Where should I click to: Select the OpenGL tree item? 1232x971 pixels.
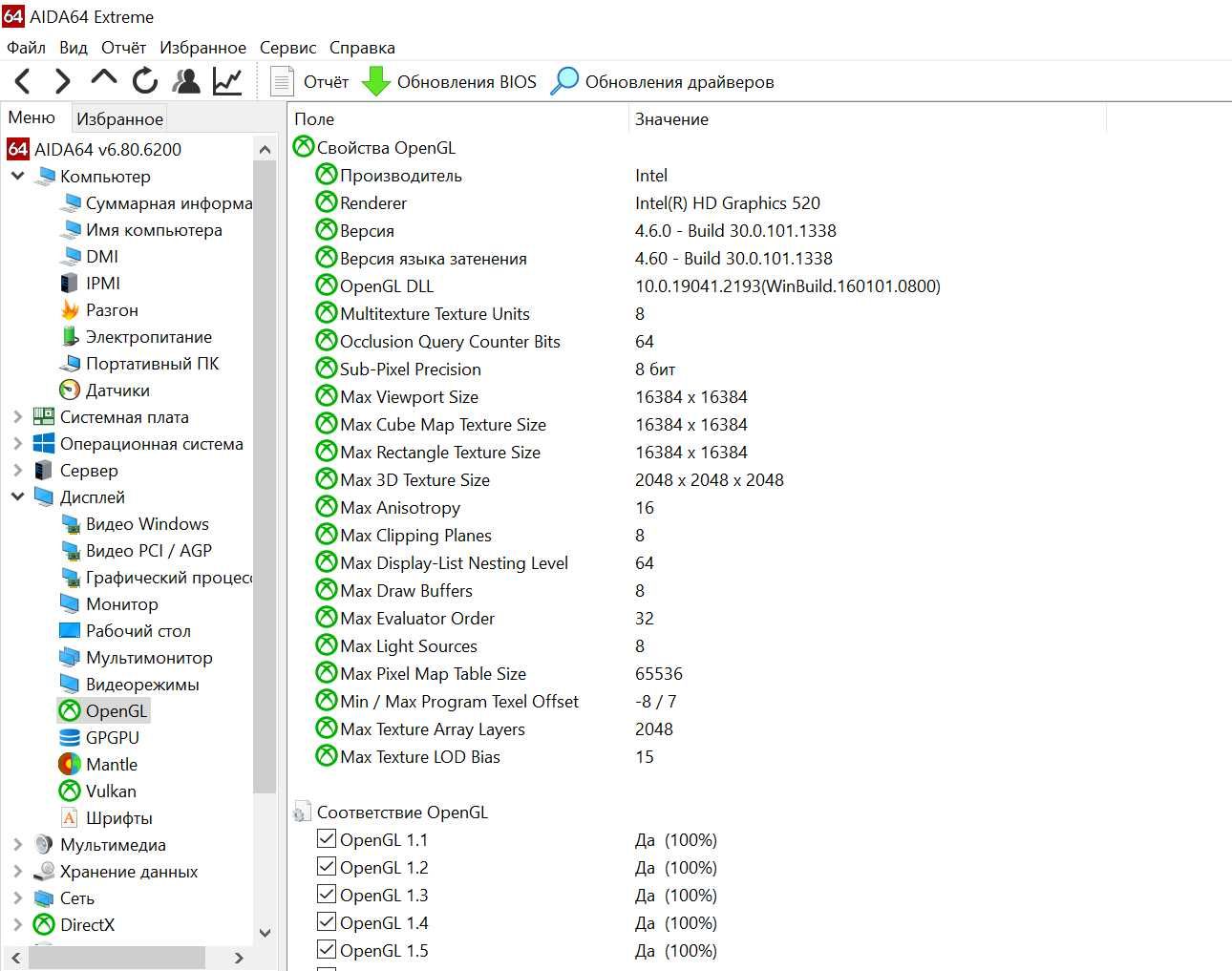tap(104, 710)
